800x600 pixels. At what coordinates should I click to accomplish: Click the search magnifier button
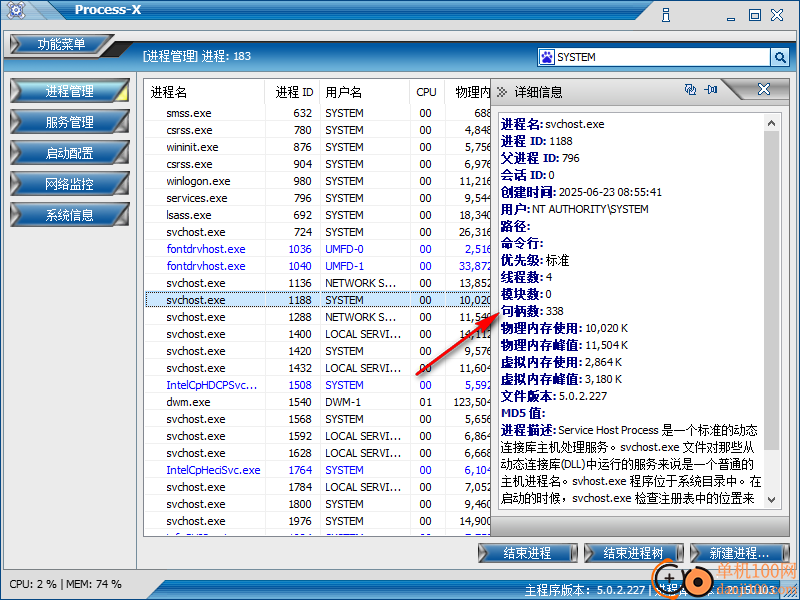(780, 57)
